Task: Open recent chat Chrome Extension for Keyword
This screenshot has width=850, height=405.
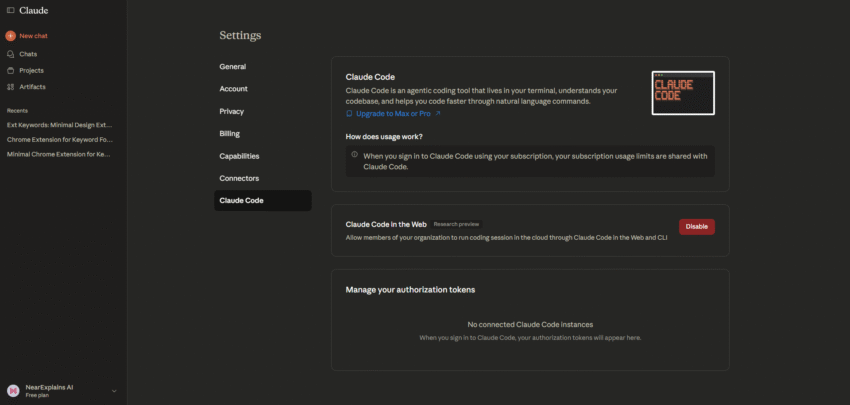Action: coord(59,140)
